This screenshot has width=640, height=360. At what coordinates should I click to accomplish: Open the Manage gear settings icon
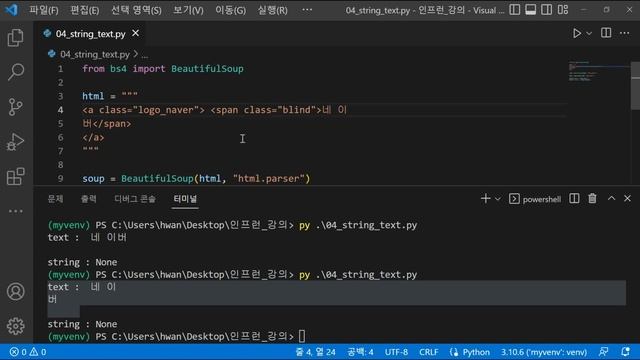point(16,326)
